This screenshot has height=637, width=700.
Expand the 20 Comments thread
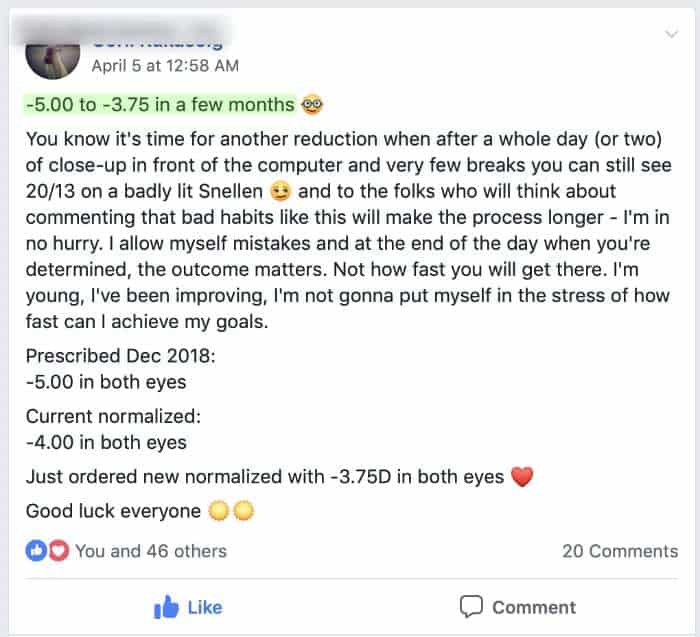620,550
